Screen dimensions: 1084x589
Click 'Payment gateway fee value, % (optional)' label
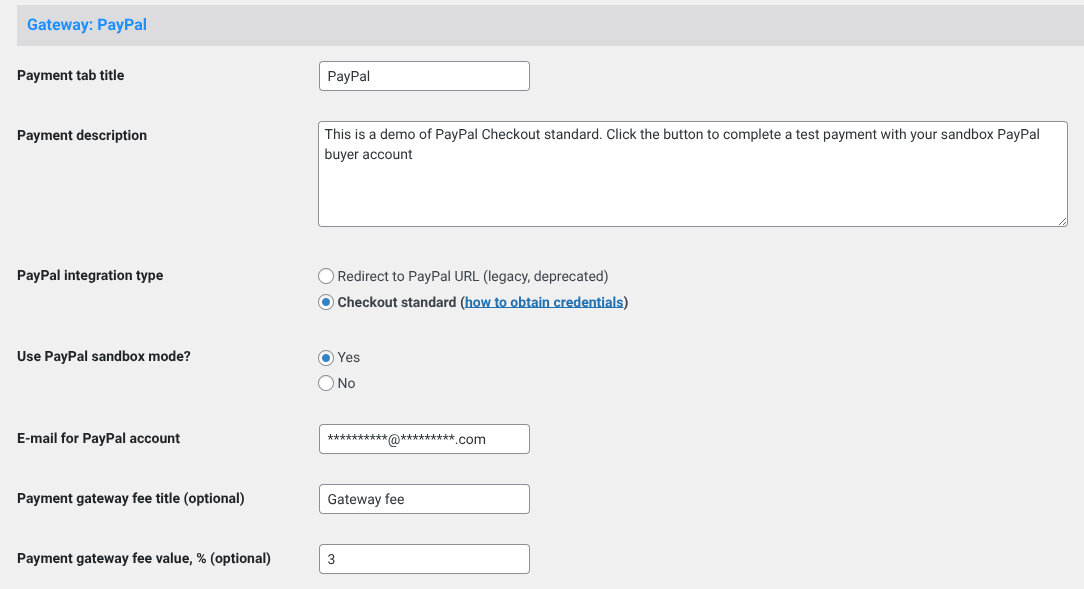coord(144,558)
